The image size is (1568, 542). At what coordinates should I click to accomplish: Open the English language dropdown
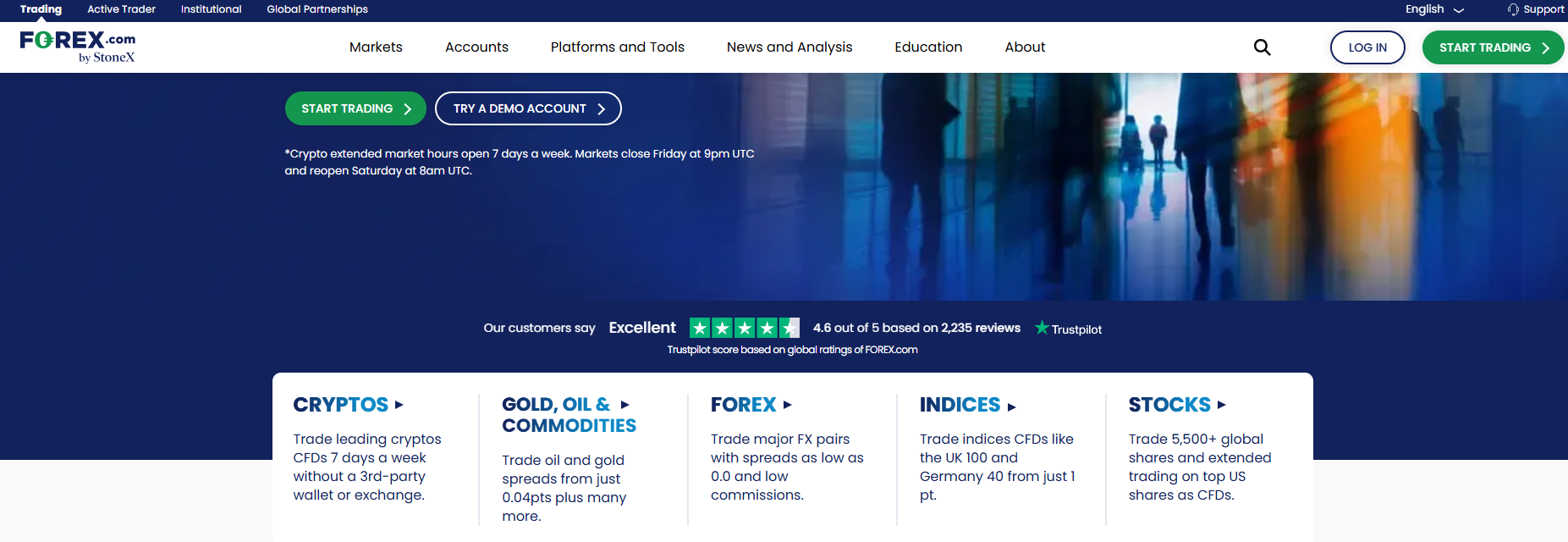(1433, 9)
